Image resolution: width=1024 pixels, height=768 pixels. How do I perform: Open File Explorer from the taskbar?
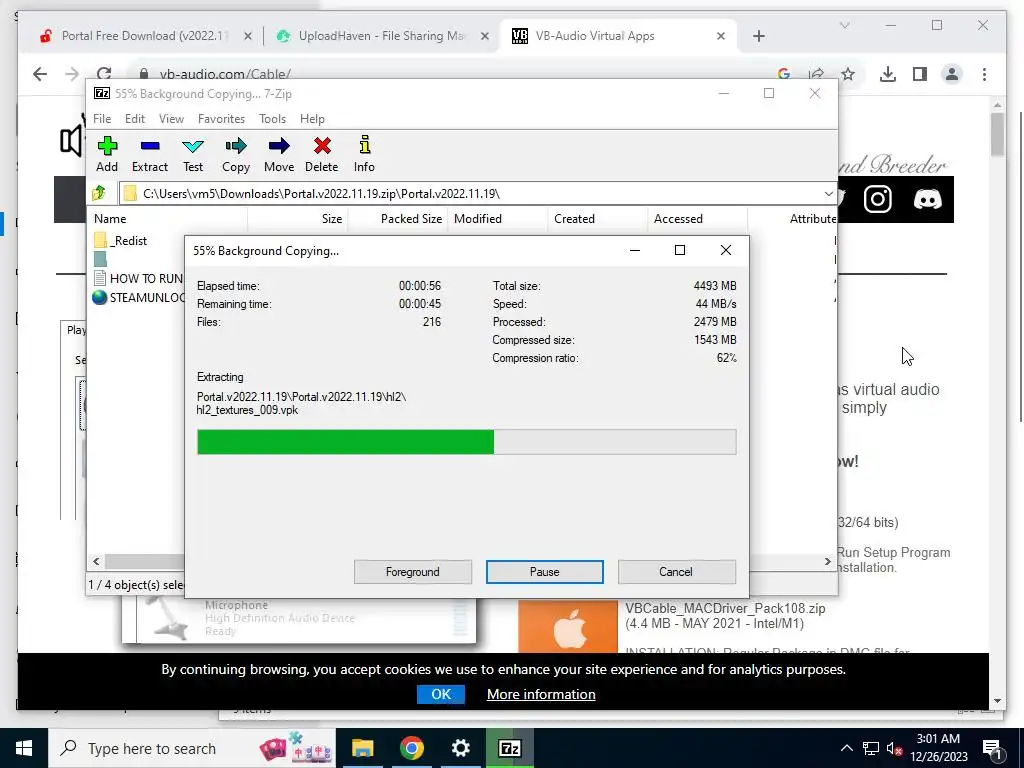[362, 748]
